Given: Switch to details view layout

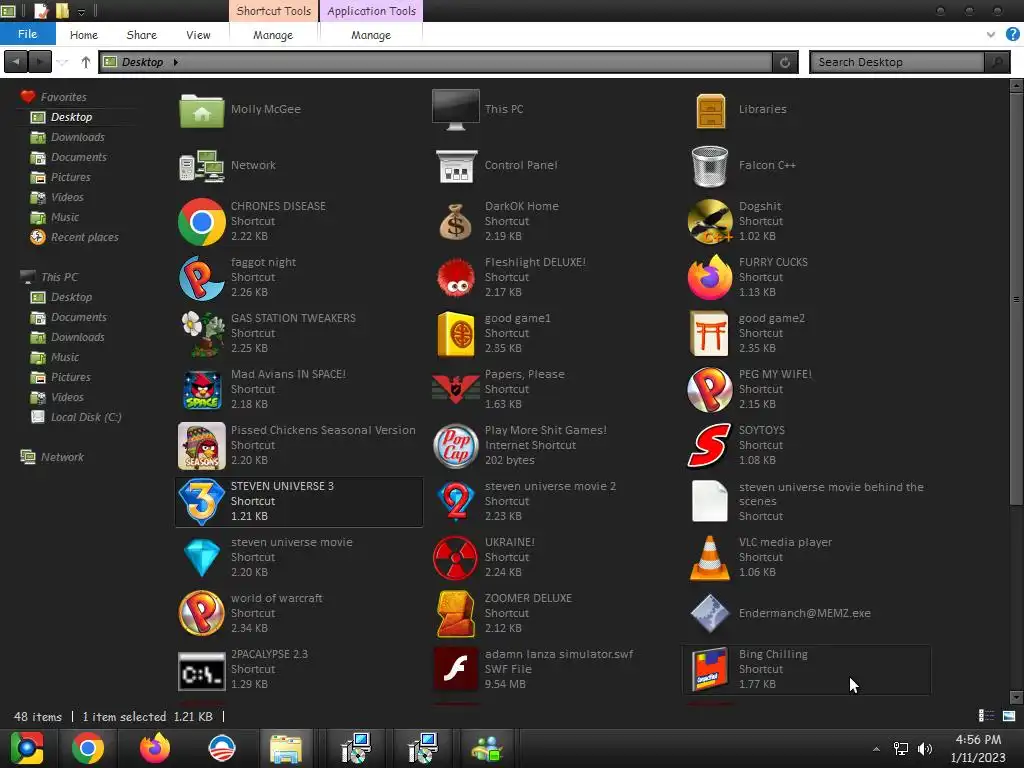Looking at the screenshot, I should tap(986, 716).
